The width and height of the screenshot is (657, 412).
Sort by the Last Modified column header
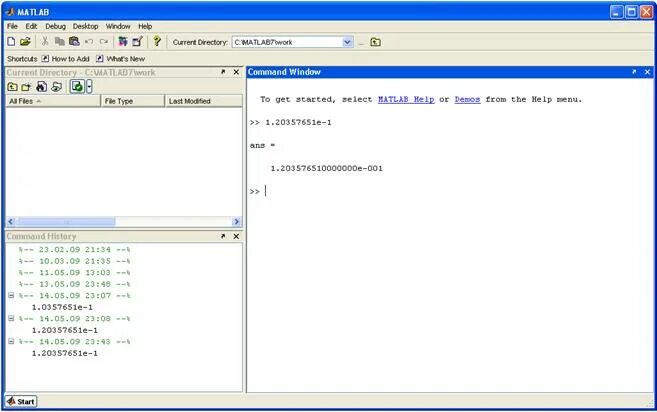coord(204,101)
